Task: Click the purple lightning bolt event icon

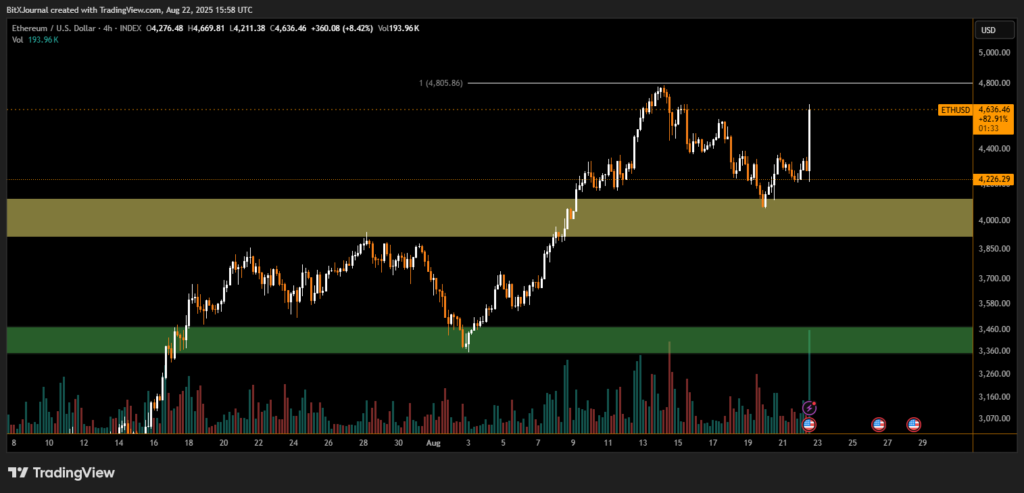Action: (810, 408)
